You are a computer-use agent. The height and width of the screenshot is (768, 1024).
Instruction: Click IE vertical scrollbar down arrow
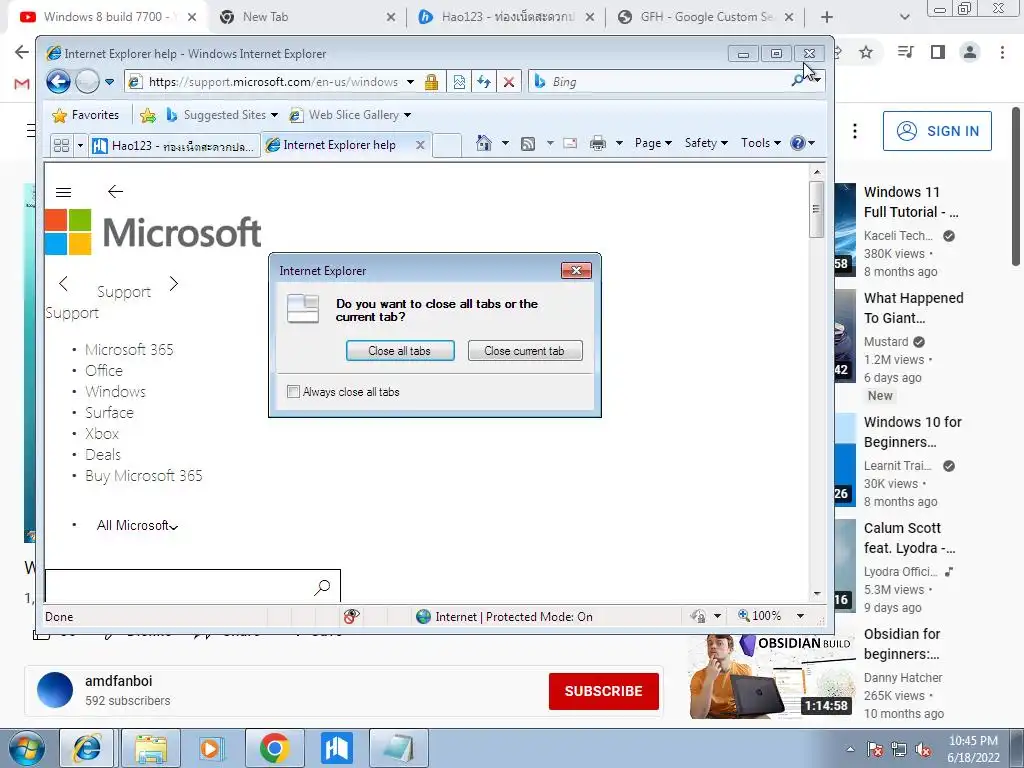point(817,594)
